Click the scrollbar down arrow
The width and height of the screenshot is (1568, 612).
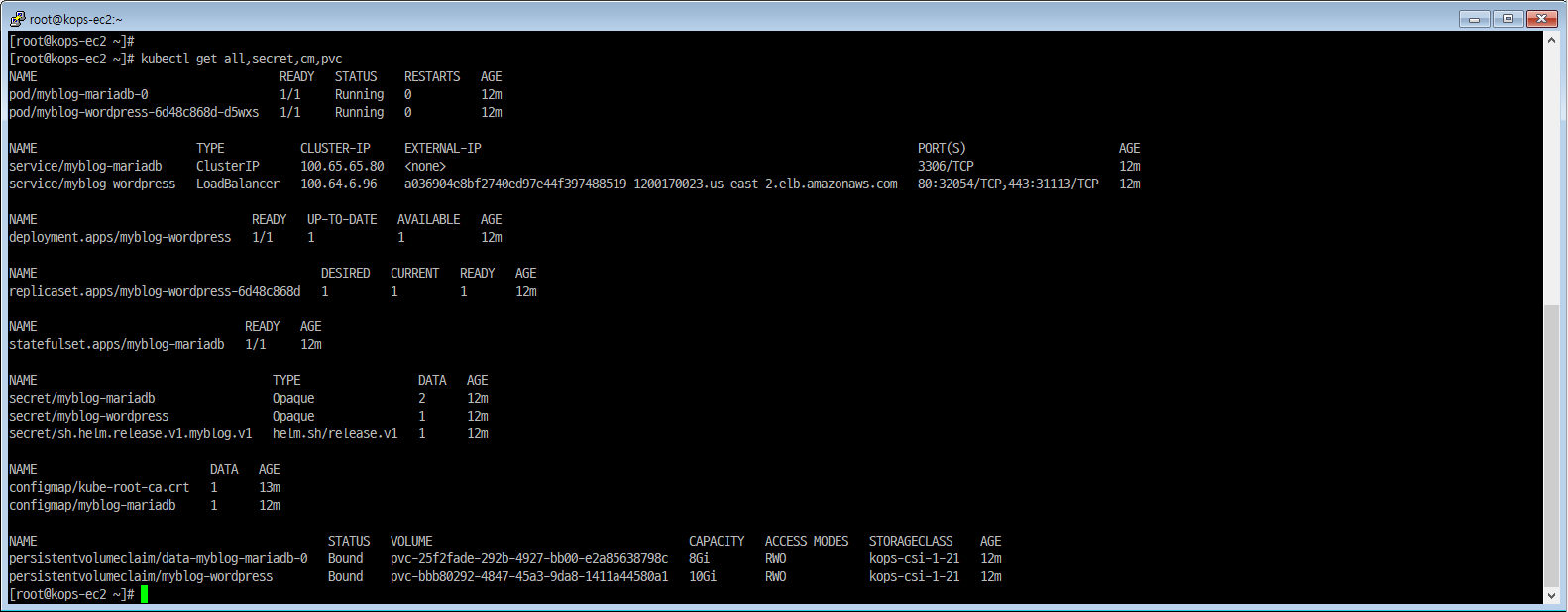coord(1551,595)
